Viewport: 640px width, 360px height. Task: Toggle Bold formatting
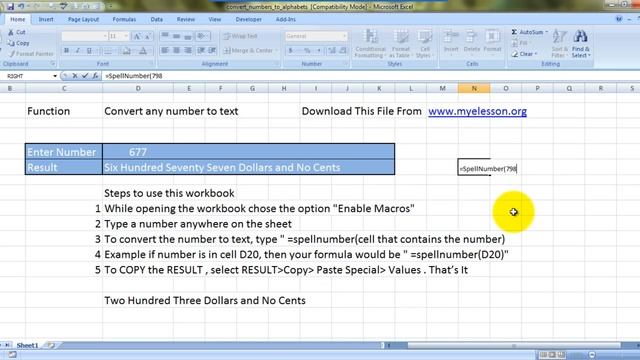pyautogui.click(x=66, y=51)
